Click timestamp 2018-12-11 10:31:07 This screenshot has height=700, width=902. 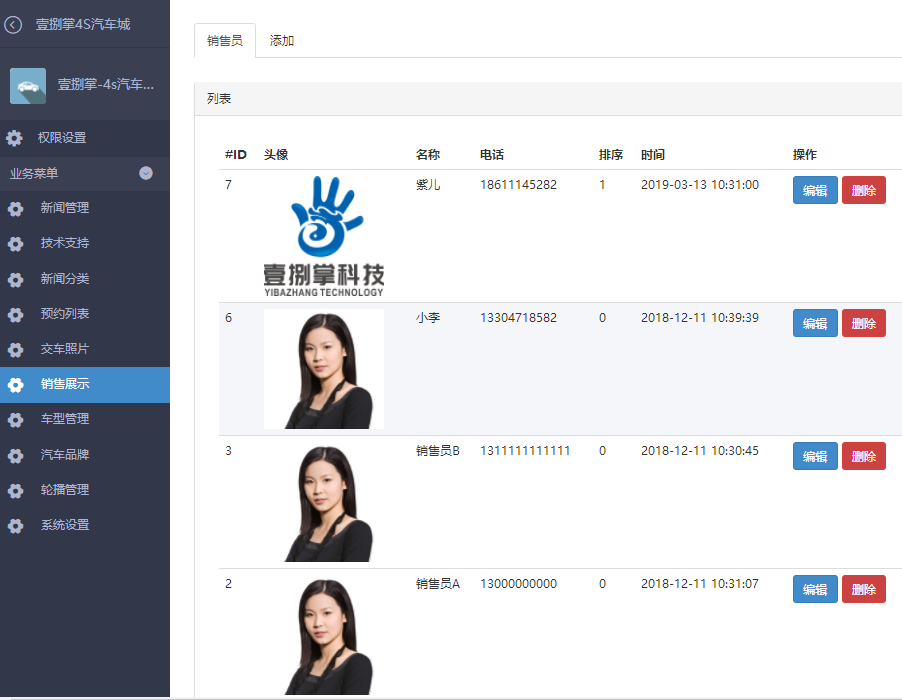[x=700, y=584]
